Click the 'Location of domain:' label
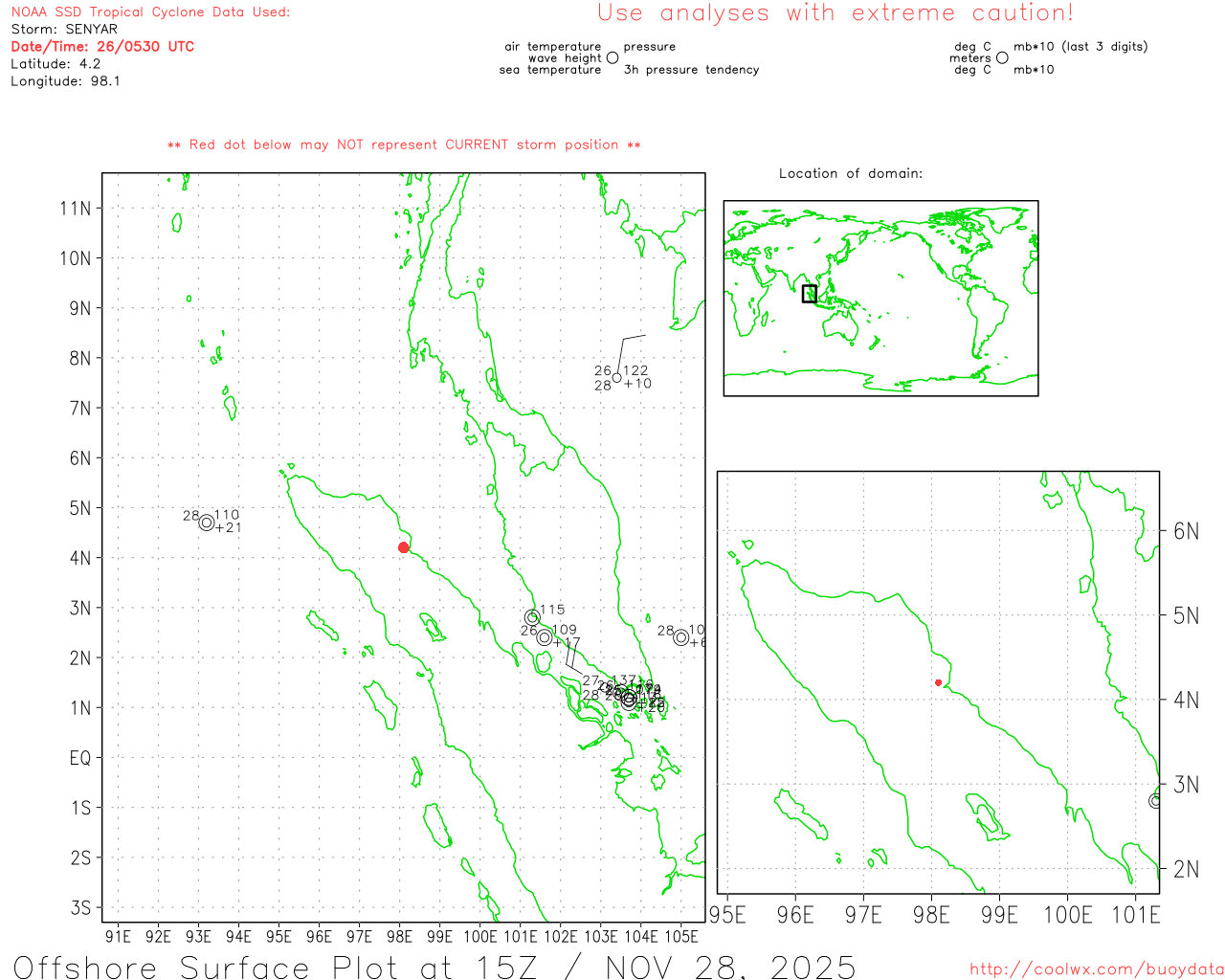Viewport: 1225px width, 980px height. click(x=850, y=173)
